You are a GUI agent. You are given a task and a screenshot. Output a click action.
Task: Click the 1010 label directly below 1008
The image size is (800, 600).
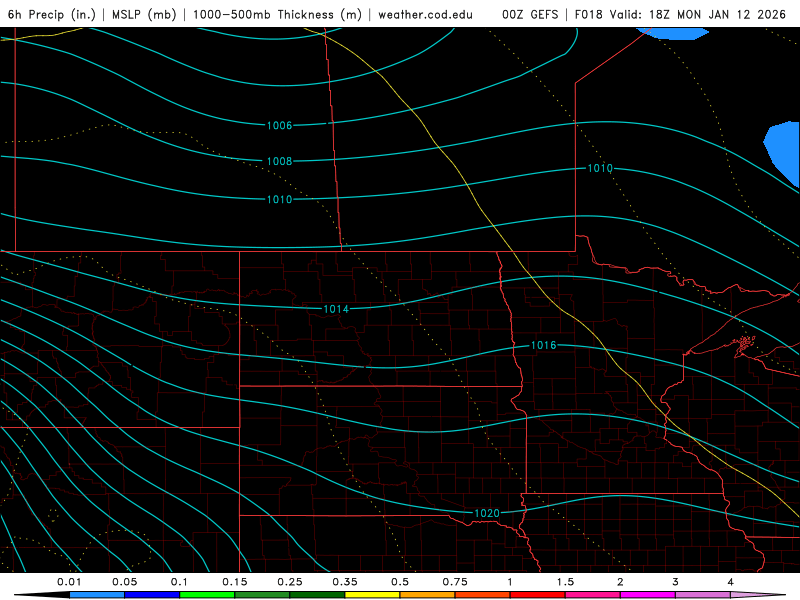280,199
